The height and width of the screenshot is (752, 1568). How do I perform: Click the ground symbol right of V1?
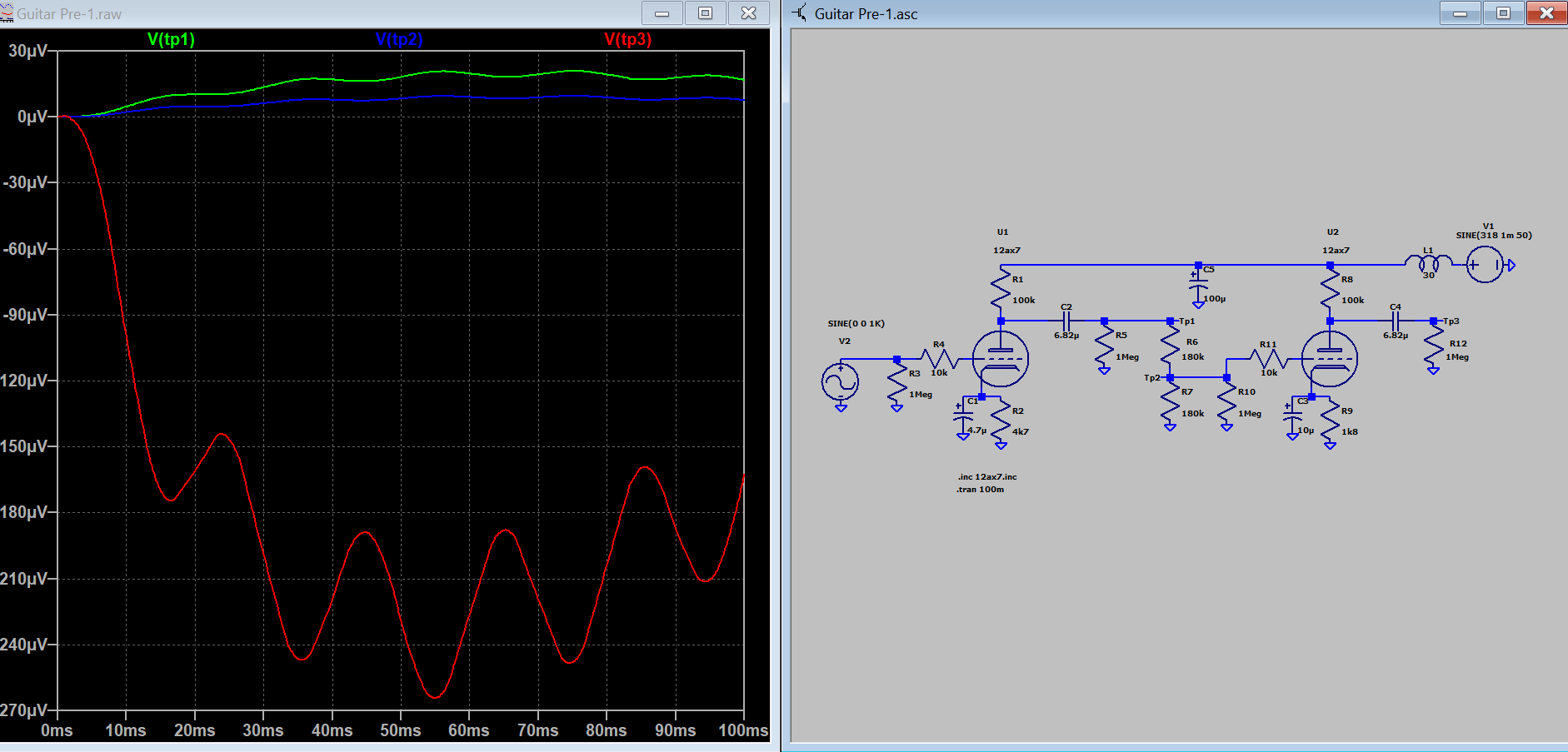[x=1511, y=265]
